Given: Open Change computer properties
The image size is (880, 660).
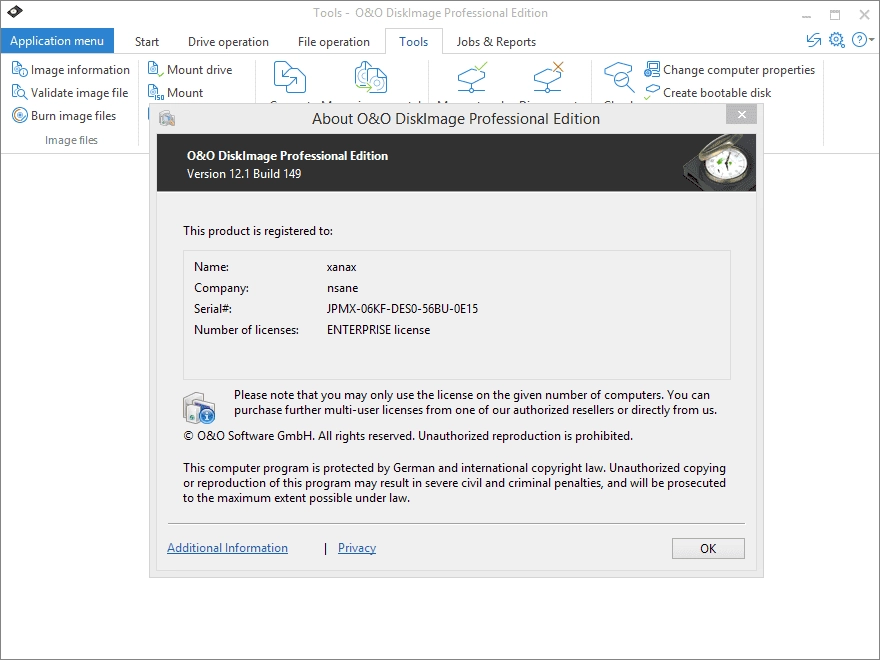Looking at the screenshot, I should coord(730,70).
